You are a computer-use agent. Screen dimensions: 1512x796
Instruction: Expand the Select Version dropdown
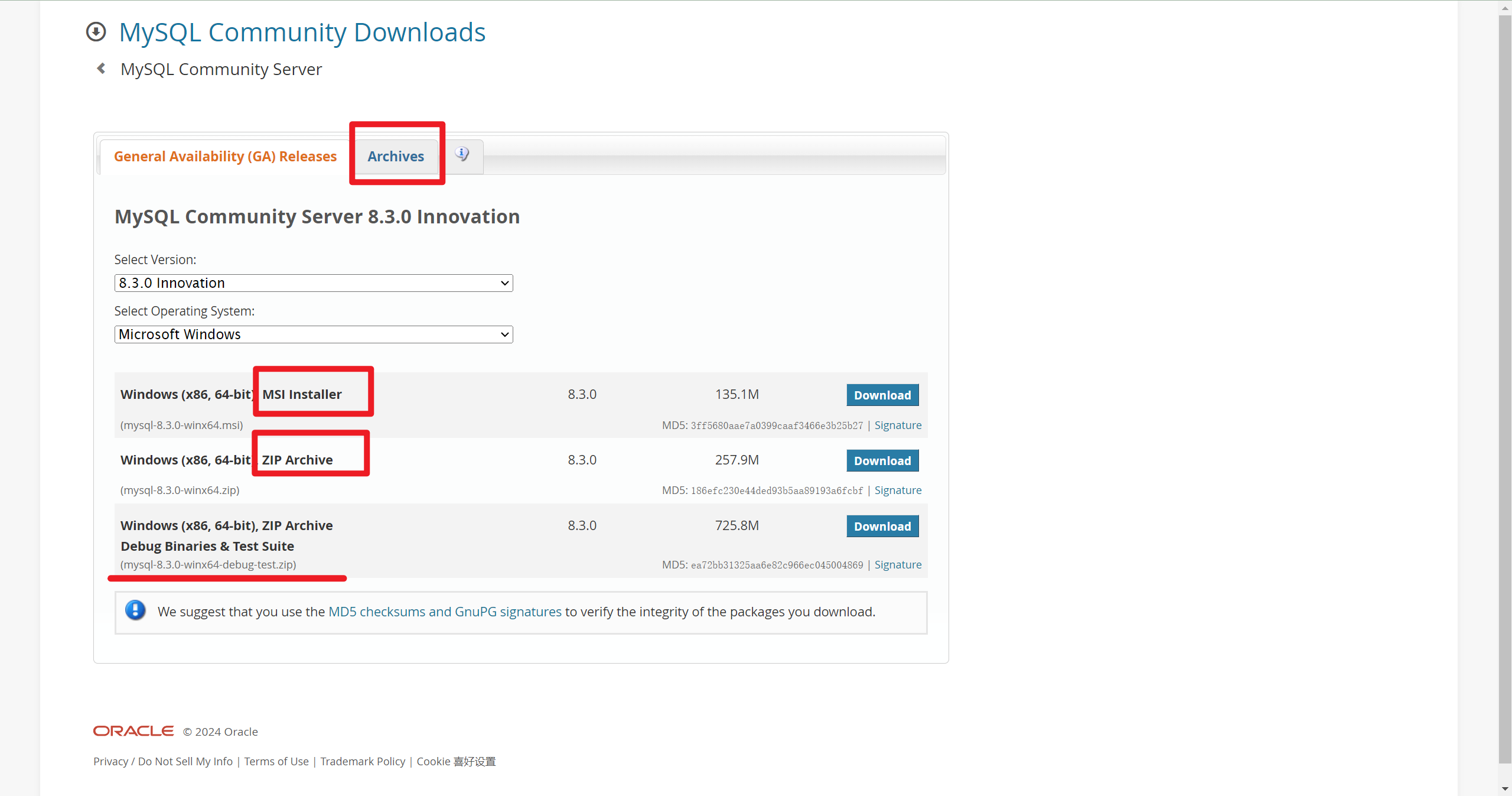pos(313,283)
